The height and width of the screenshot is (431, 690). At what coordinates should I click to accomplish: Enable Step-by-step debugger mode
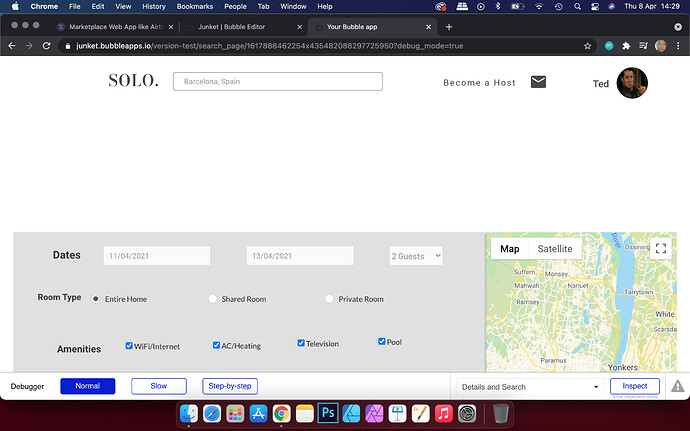click(230, 386)
